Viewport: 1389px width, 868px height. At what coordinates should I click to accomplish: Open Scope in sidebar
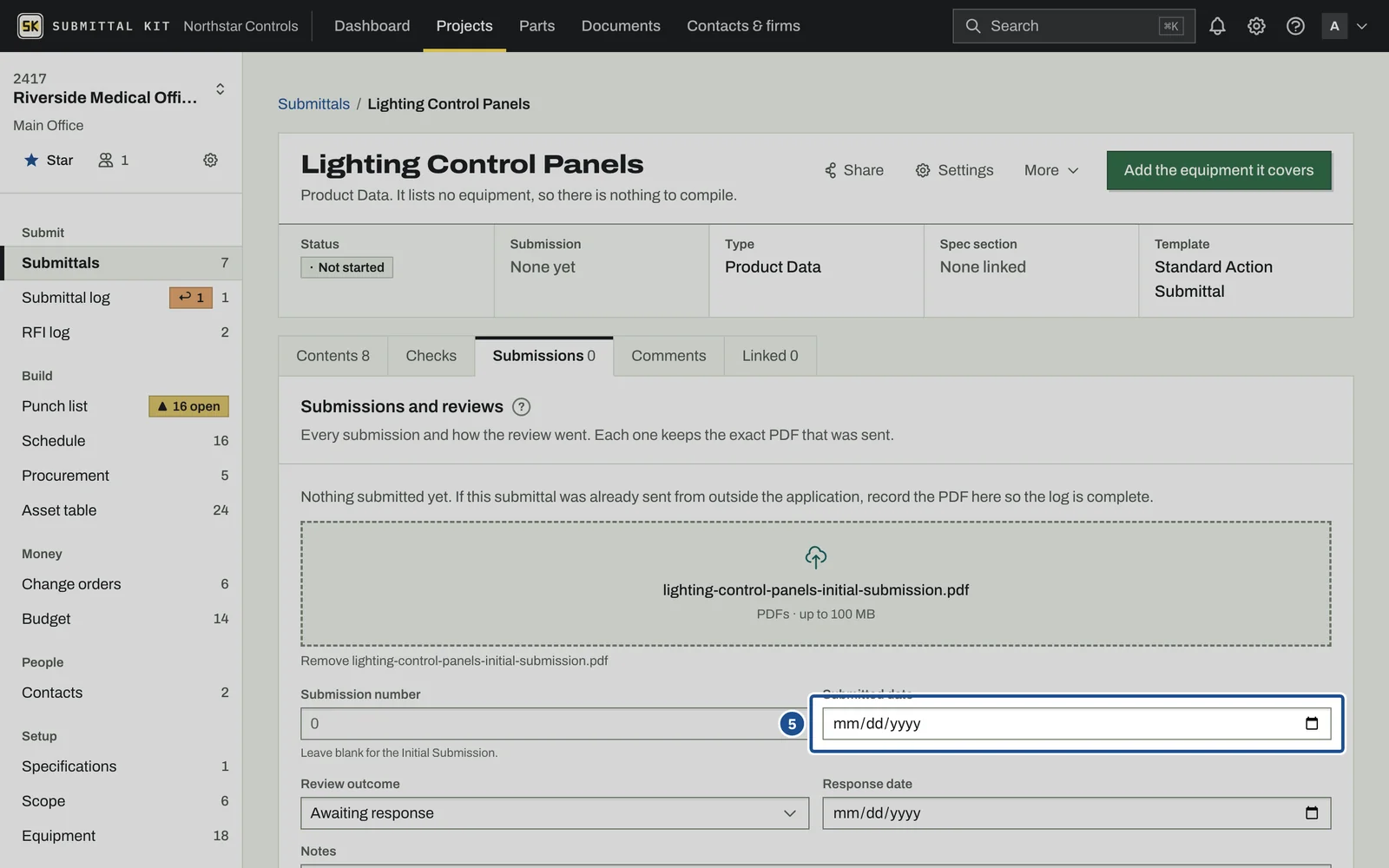tap(122, 801)
